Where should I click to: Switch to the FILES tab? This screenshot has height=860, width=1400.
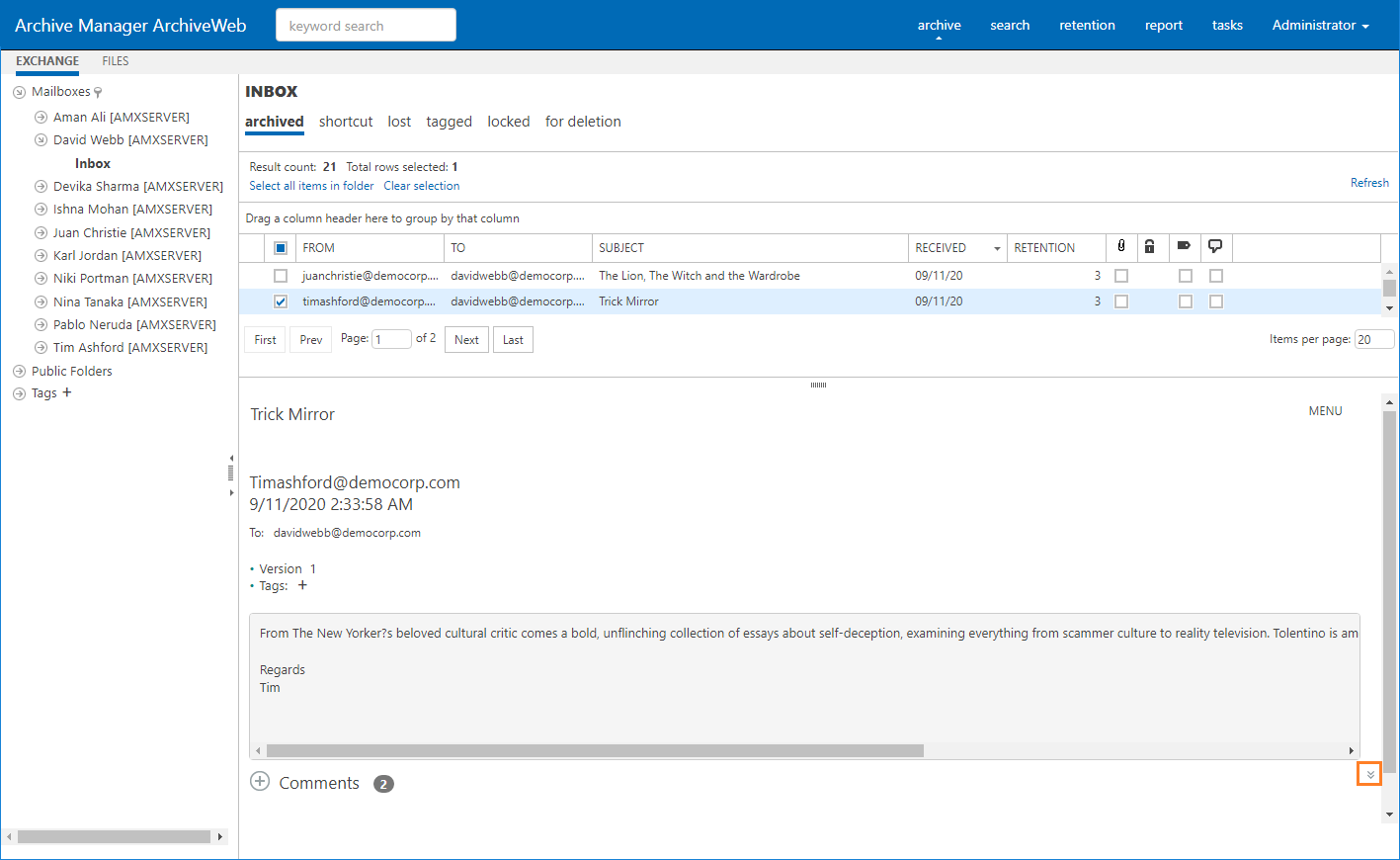coord(116,61)
